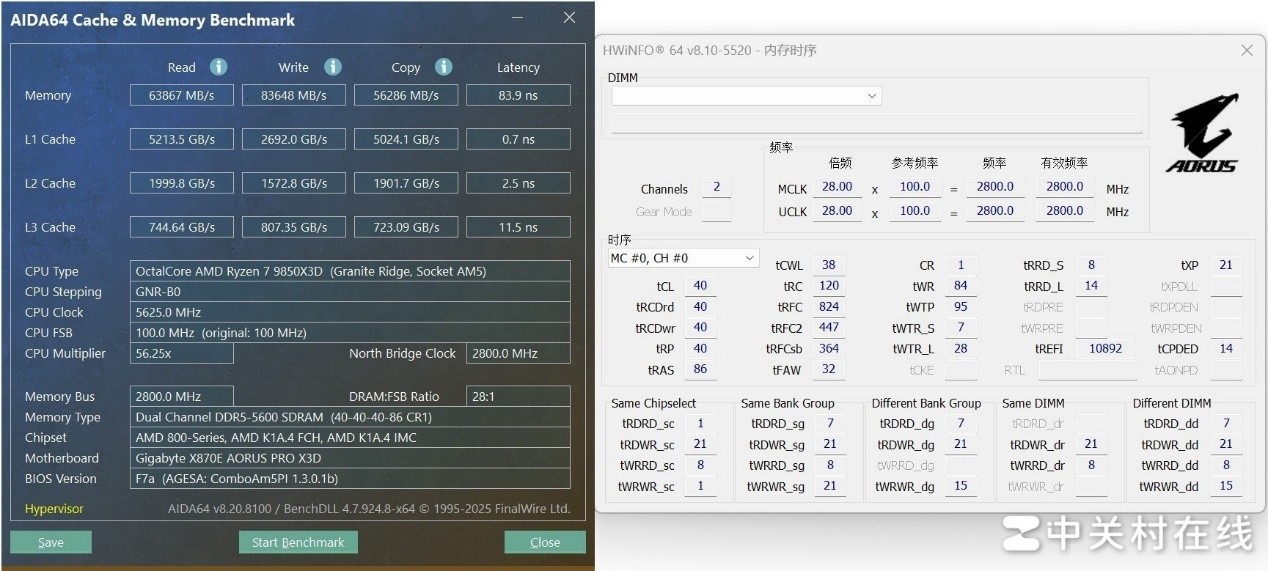Click the BIOS Version F7a field
Image resolution: width=1268 pixels, height=571 pixels.
click(350, 478)
